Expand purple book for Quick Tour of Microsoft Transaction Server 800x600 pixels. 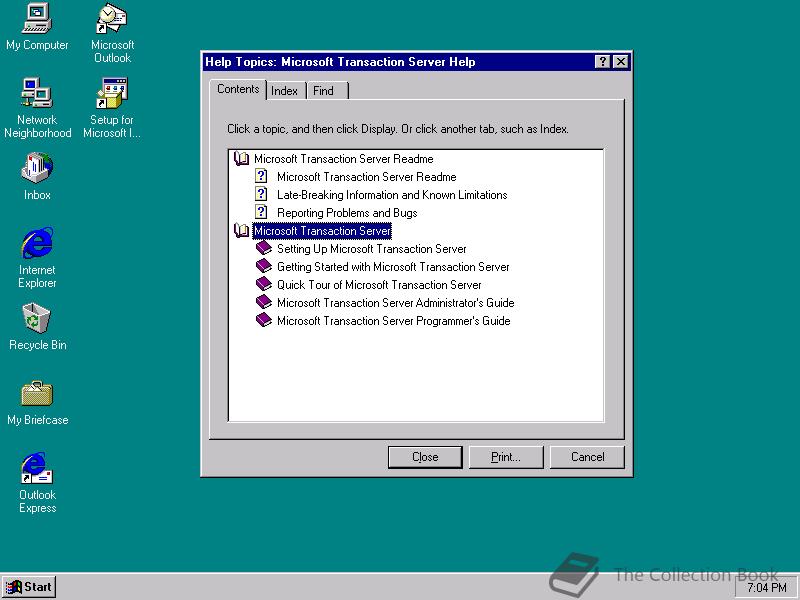(264, 284)
